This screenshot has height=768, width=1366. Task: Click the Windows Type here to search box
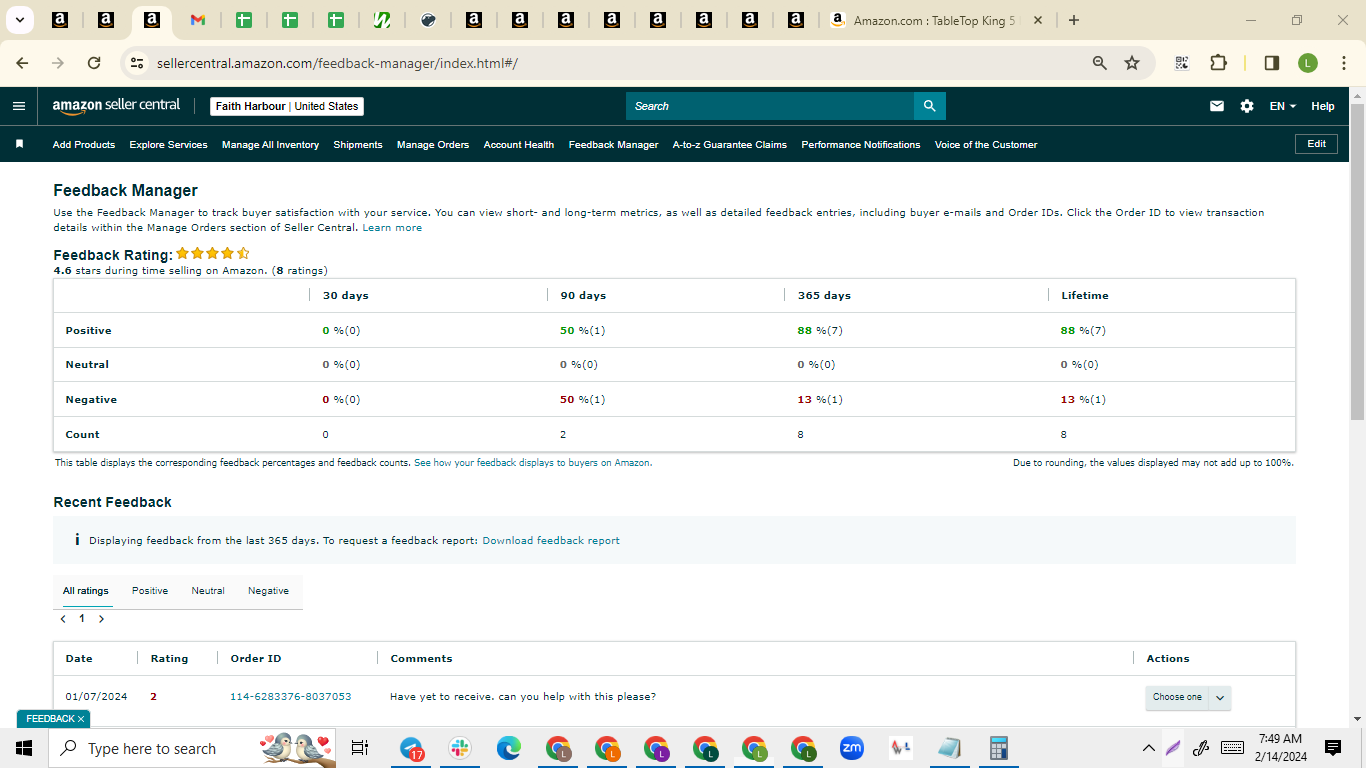pyautogui.click(x=190, y=748)
